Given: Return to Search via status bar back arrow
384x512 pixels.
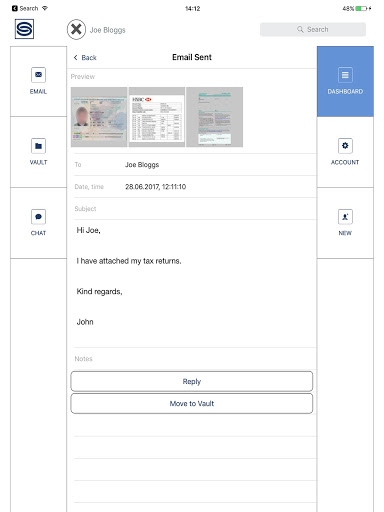Looking at the screenshot, I should [15, 8].
